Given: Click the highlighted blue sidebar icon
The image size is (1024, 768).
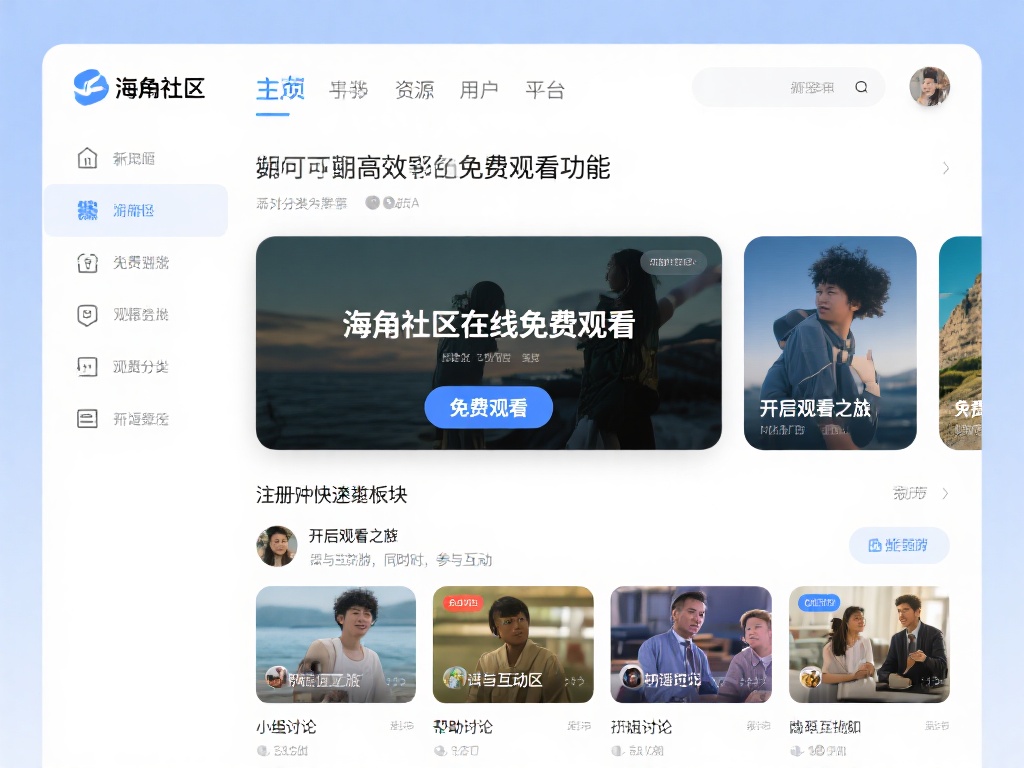Looking at the screenshot, I should pyautogui.click(x=88, y=210).
